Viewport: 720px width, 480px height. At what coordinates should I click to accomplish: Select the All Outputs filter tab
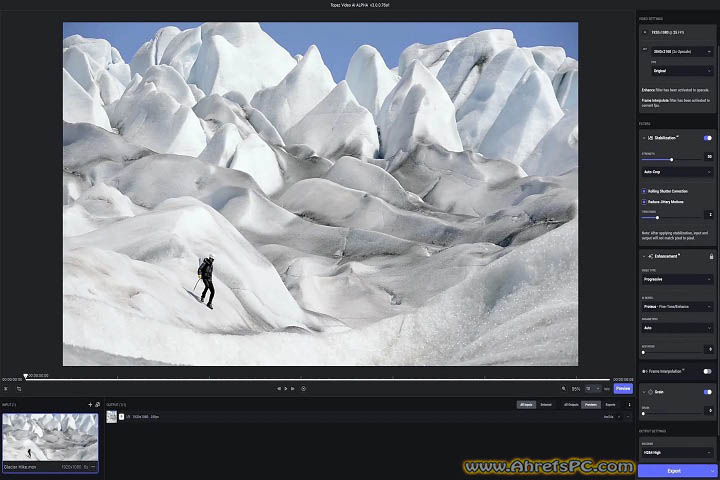coord(571,405)
